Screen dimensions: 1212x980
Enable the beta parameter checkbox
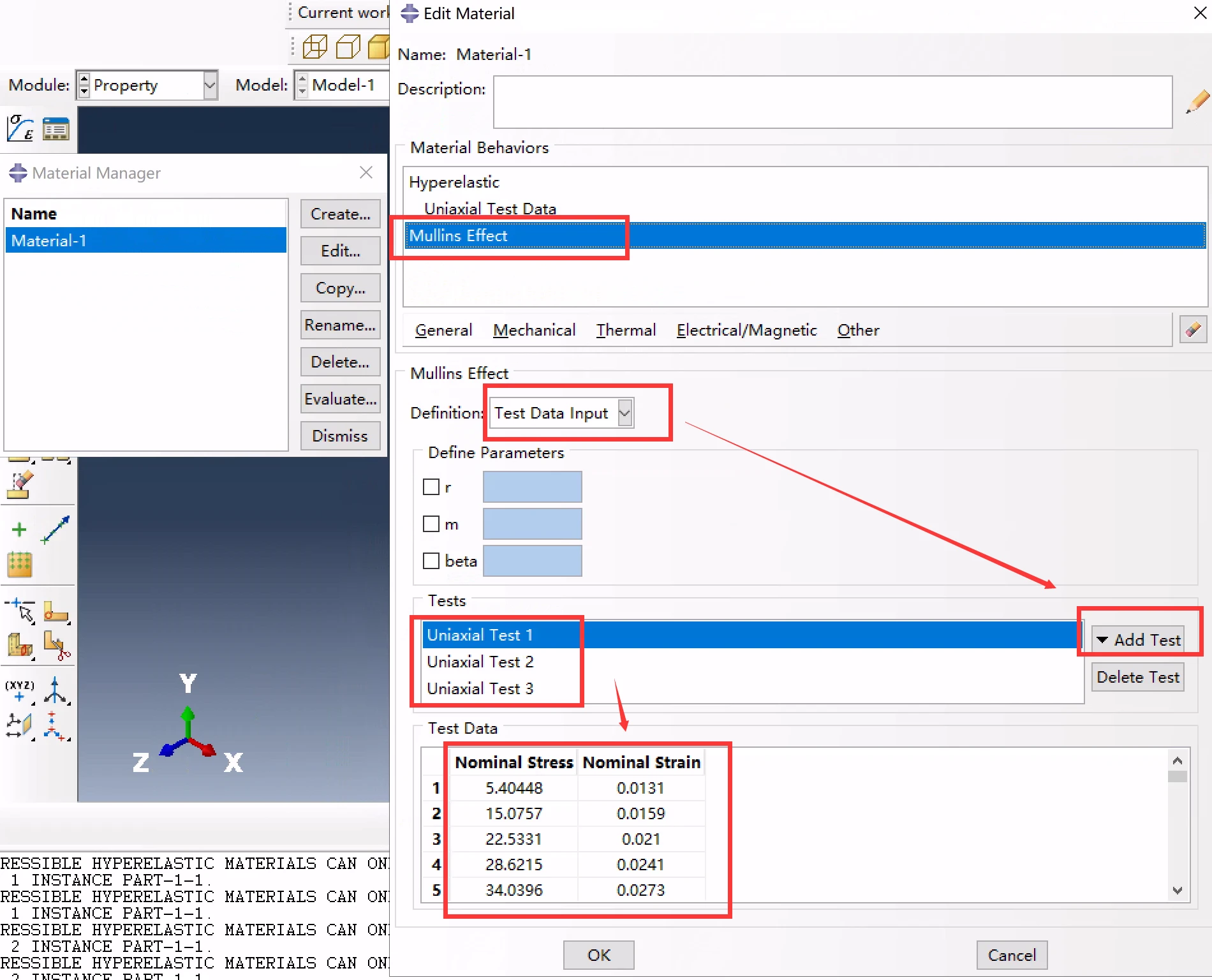pos(431,561)
